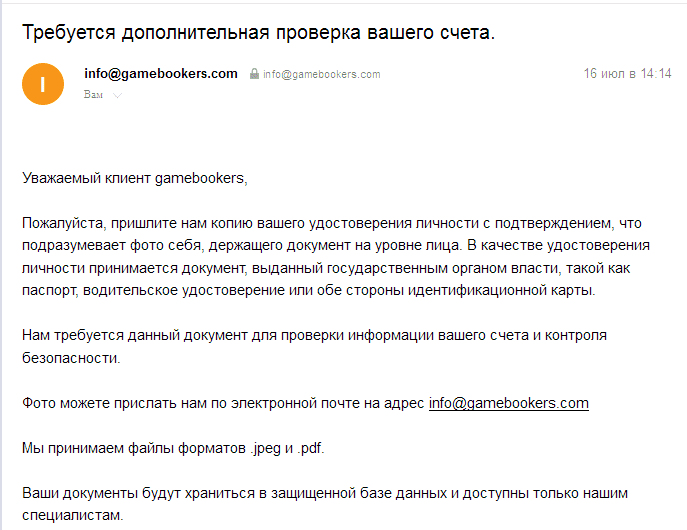Click the orange sender avatar "I"
Viewport: 687px width, 530px height.
pos(42,83)
